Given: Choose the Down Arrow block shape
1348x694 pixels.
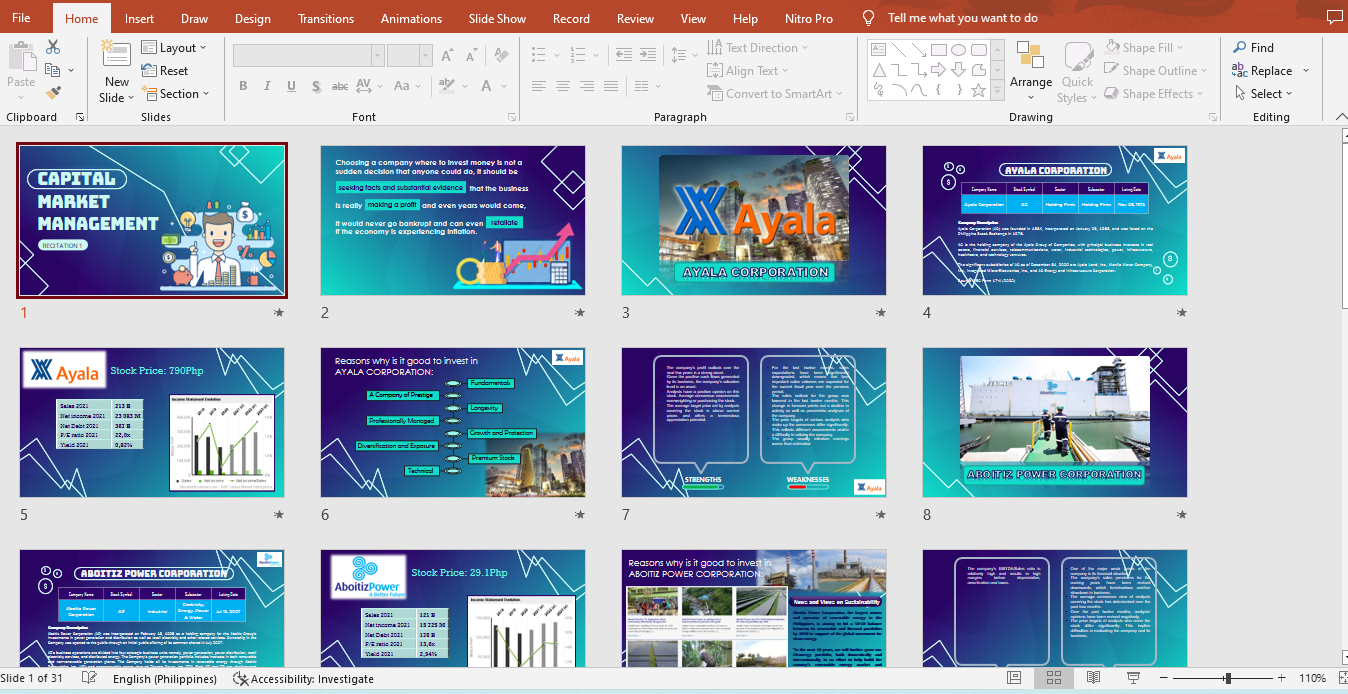Looking at the screenshot, I should pos(958,69).
